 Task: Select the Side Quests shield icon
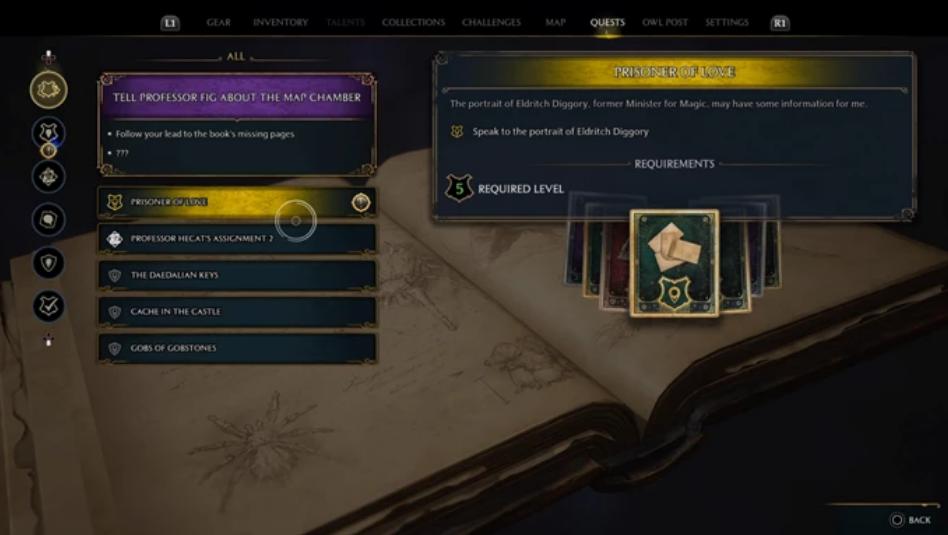[48, 263]
